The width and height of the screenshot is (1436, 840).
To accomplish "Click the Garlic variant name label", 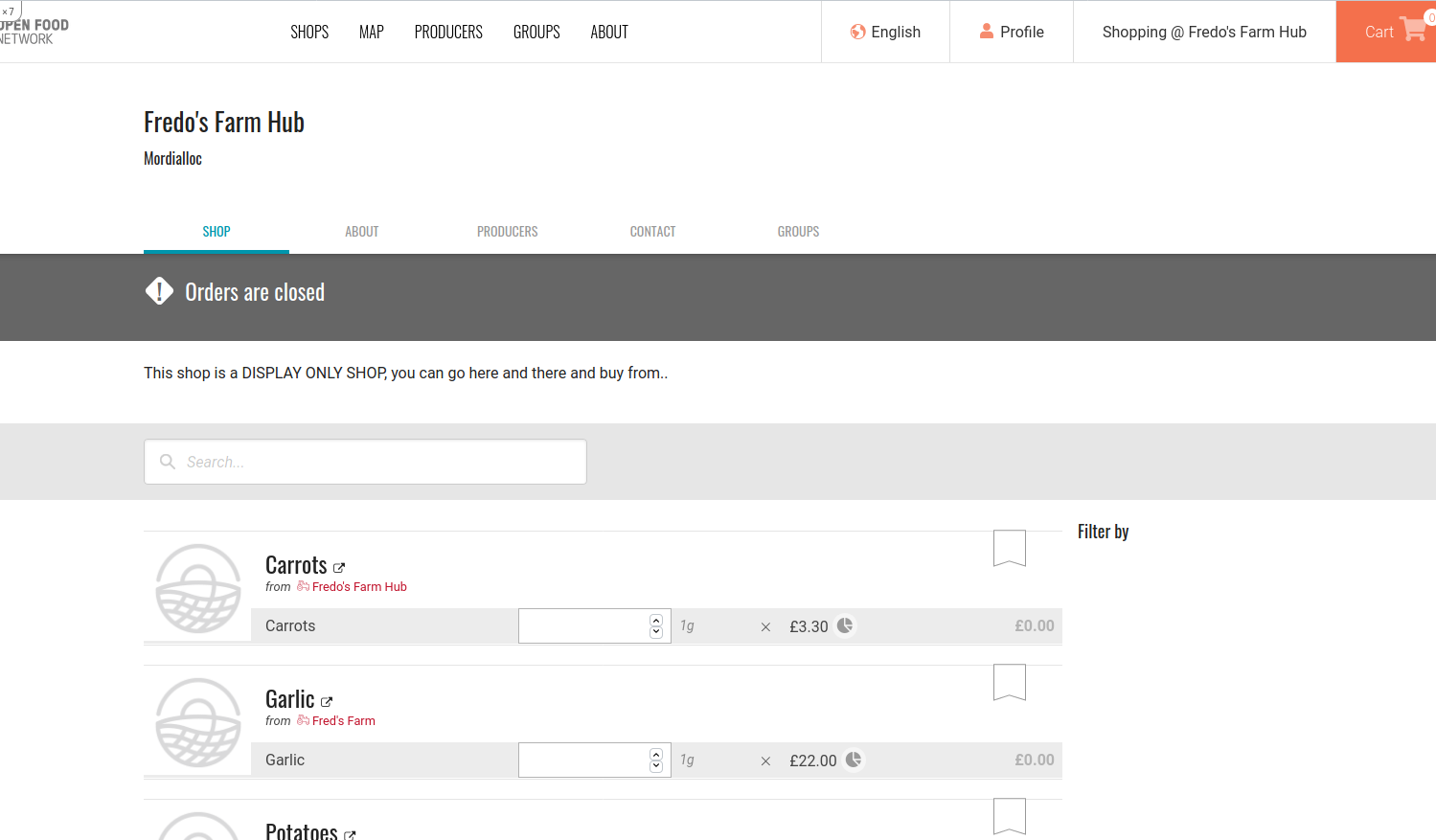I will coord(285,760).
